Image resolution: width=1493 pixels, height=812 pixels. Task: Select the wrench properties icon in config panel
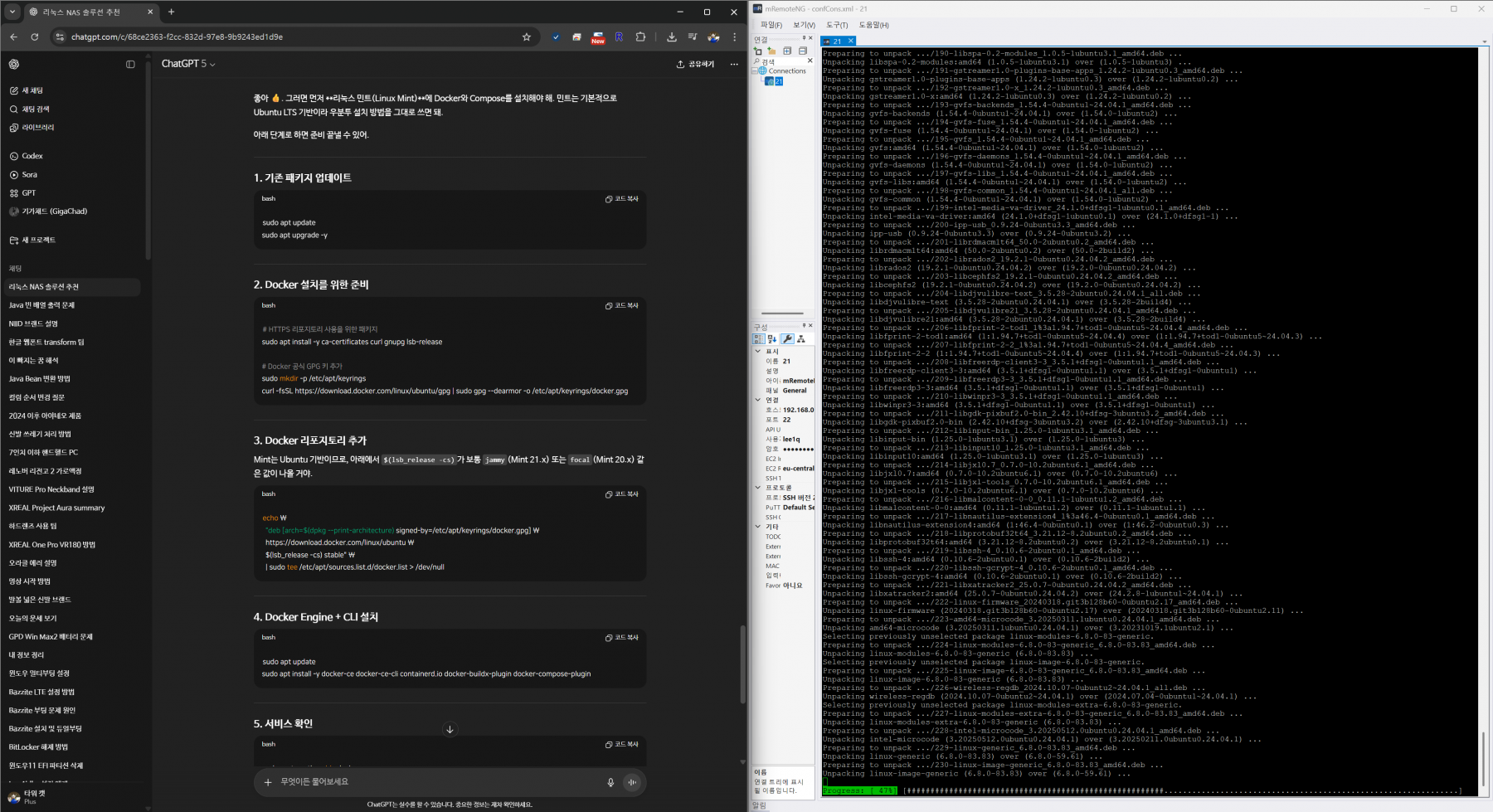(787, 339)
